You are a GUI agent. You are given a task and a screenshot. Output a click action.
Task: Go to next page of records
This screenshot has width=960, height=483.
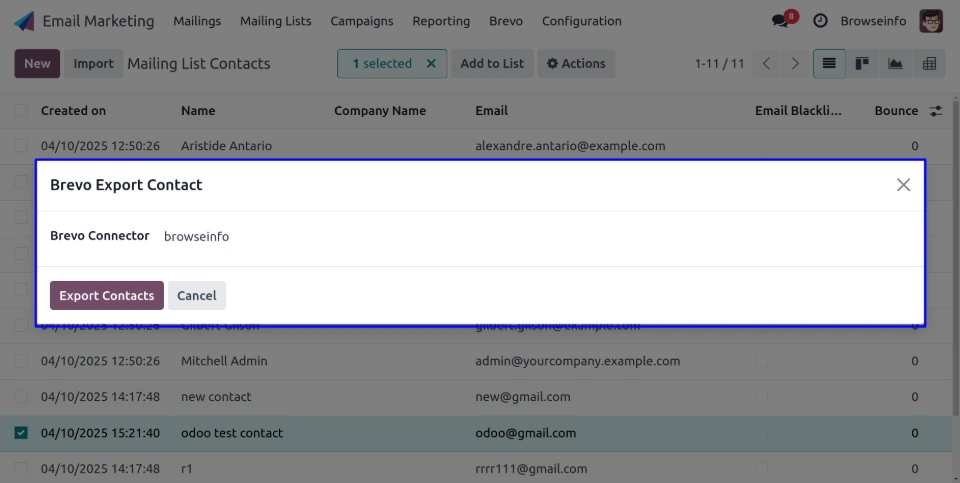(795, 64)
